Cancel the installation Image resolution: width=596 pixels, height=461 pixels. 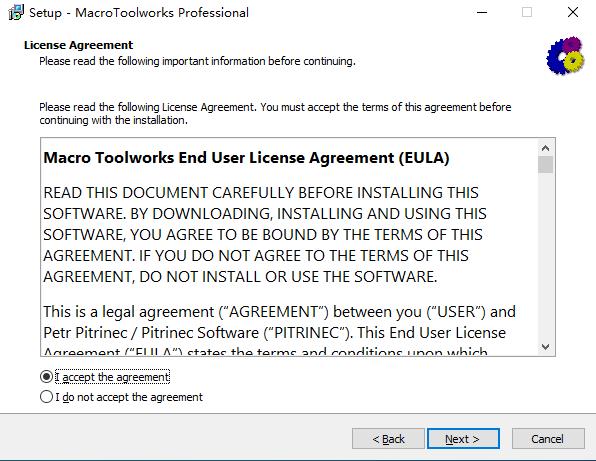[548, 439]
